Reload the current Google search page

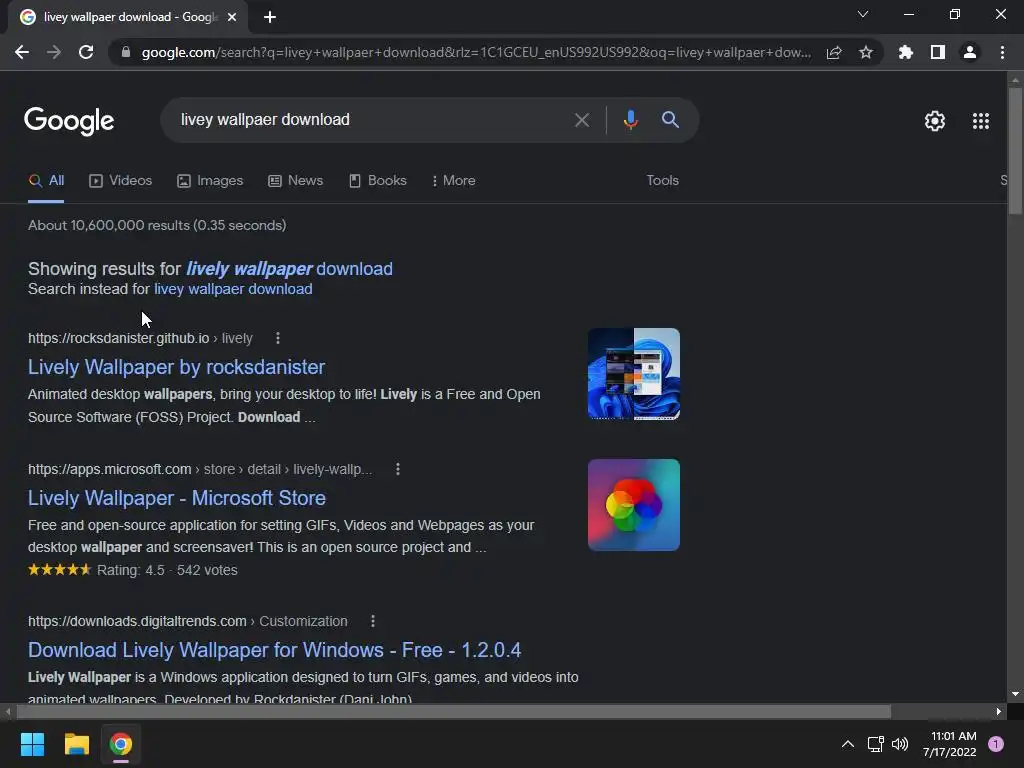(x=86, y=52)
